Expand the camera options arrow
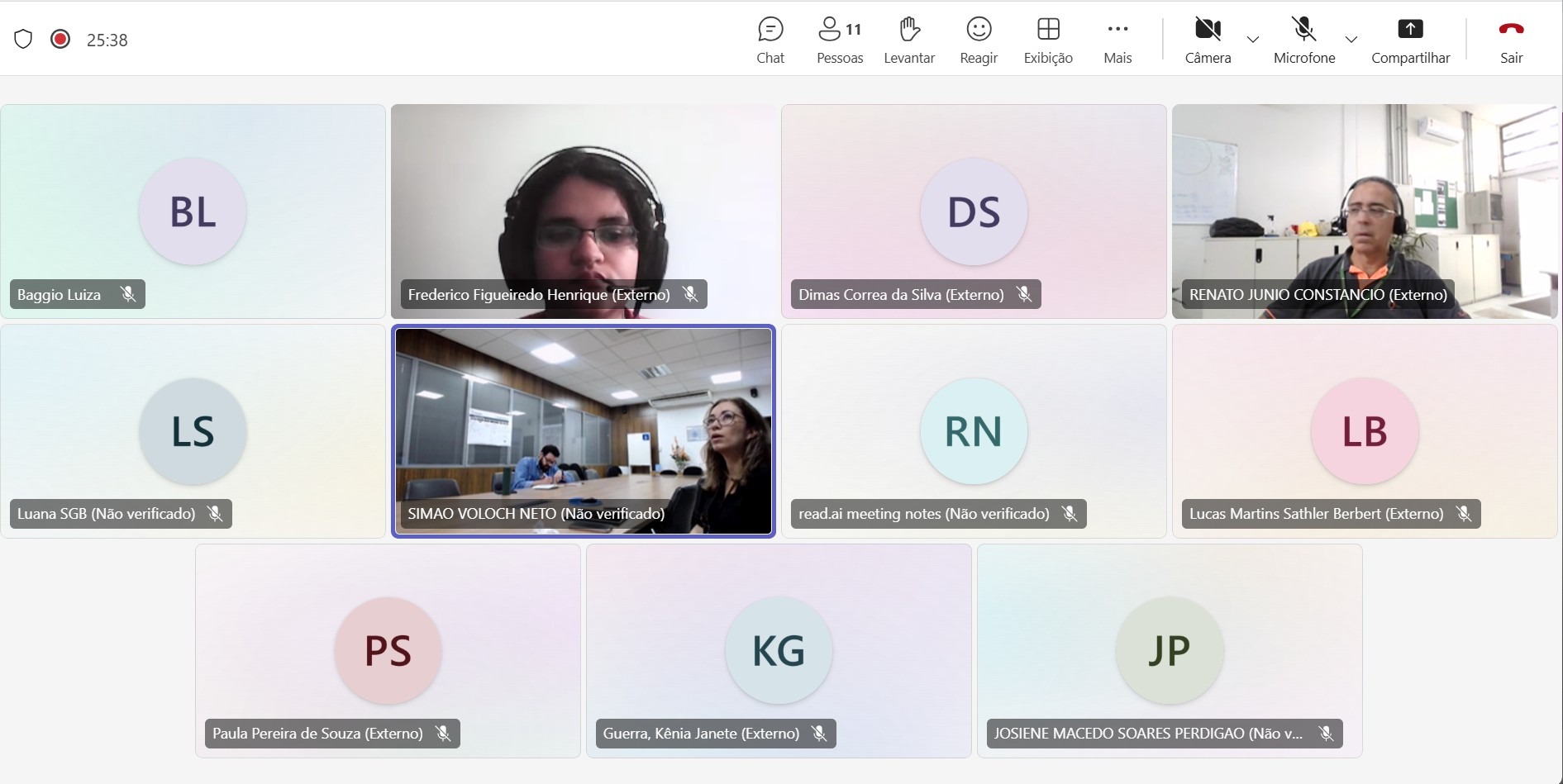Image resolution: width=1563 pixels, height=784 pixels. [1253, 40]
